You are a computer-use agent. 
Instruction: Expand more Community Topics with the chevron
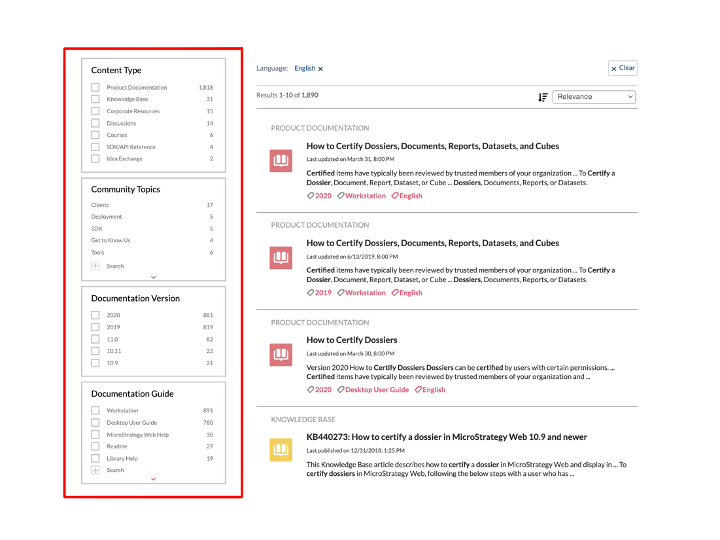click(x=153, y=276)
